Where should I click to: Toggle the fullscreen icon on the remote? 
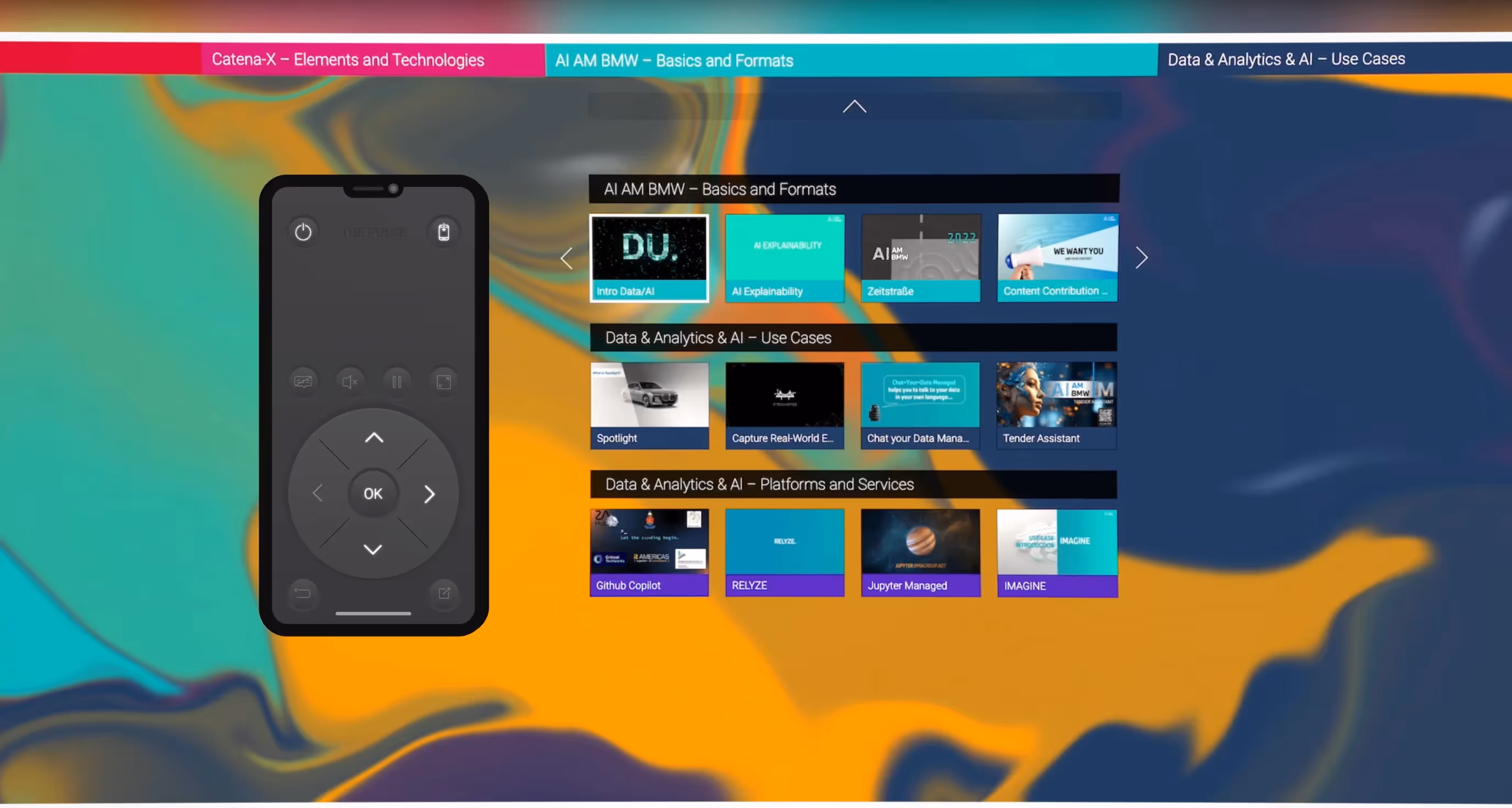point(444,381)
